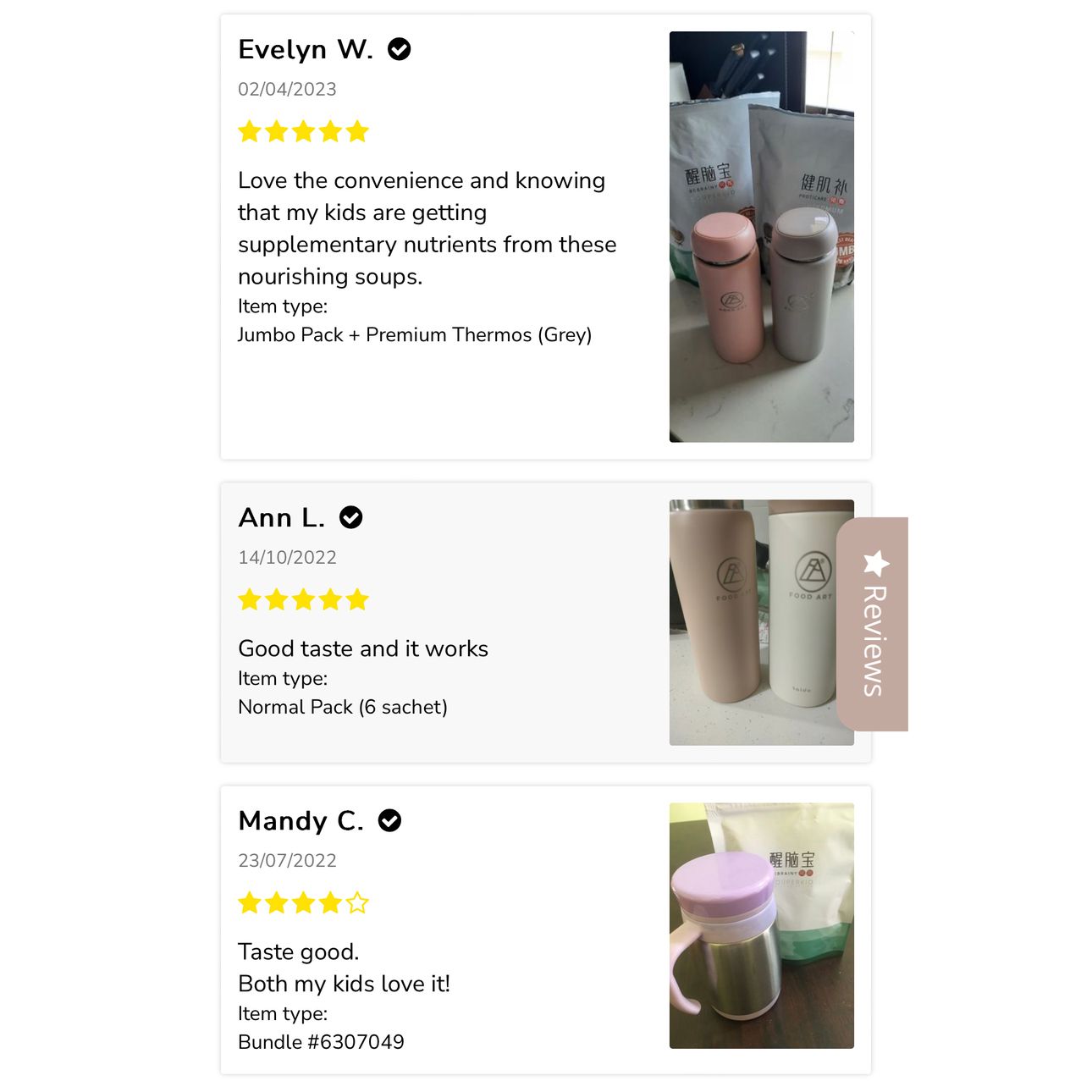This screenshot has width=1092, height=1092.
Task: Click item type Jumbo Pack + Premium Thermos
Action: tap(415, 335)
